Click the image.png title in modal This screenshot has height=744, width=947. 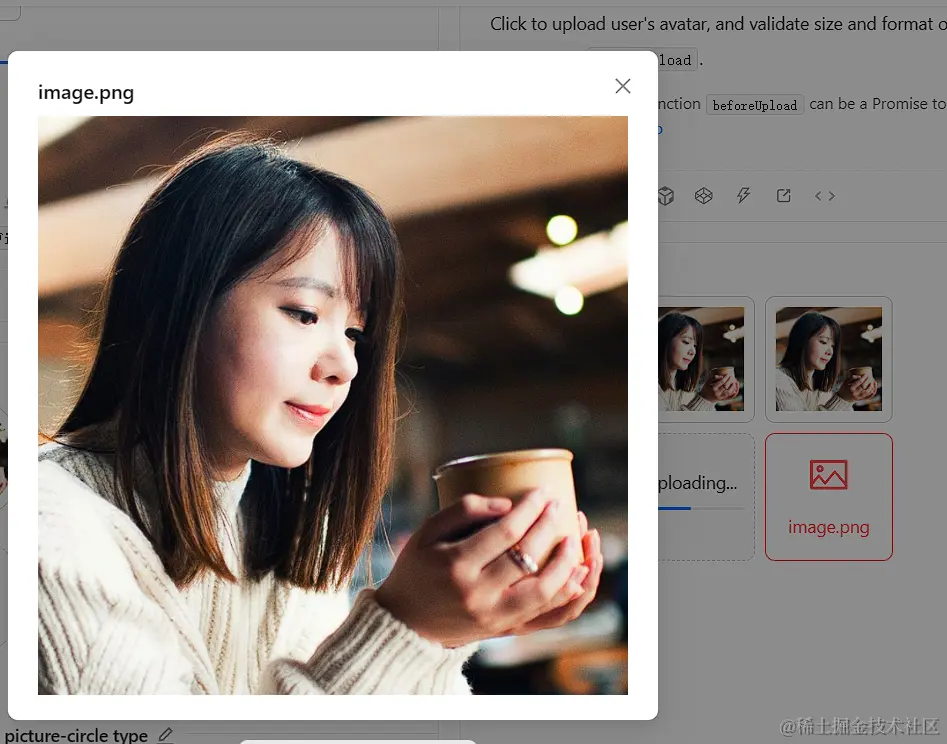[86, 93]
